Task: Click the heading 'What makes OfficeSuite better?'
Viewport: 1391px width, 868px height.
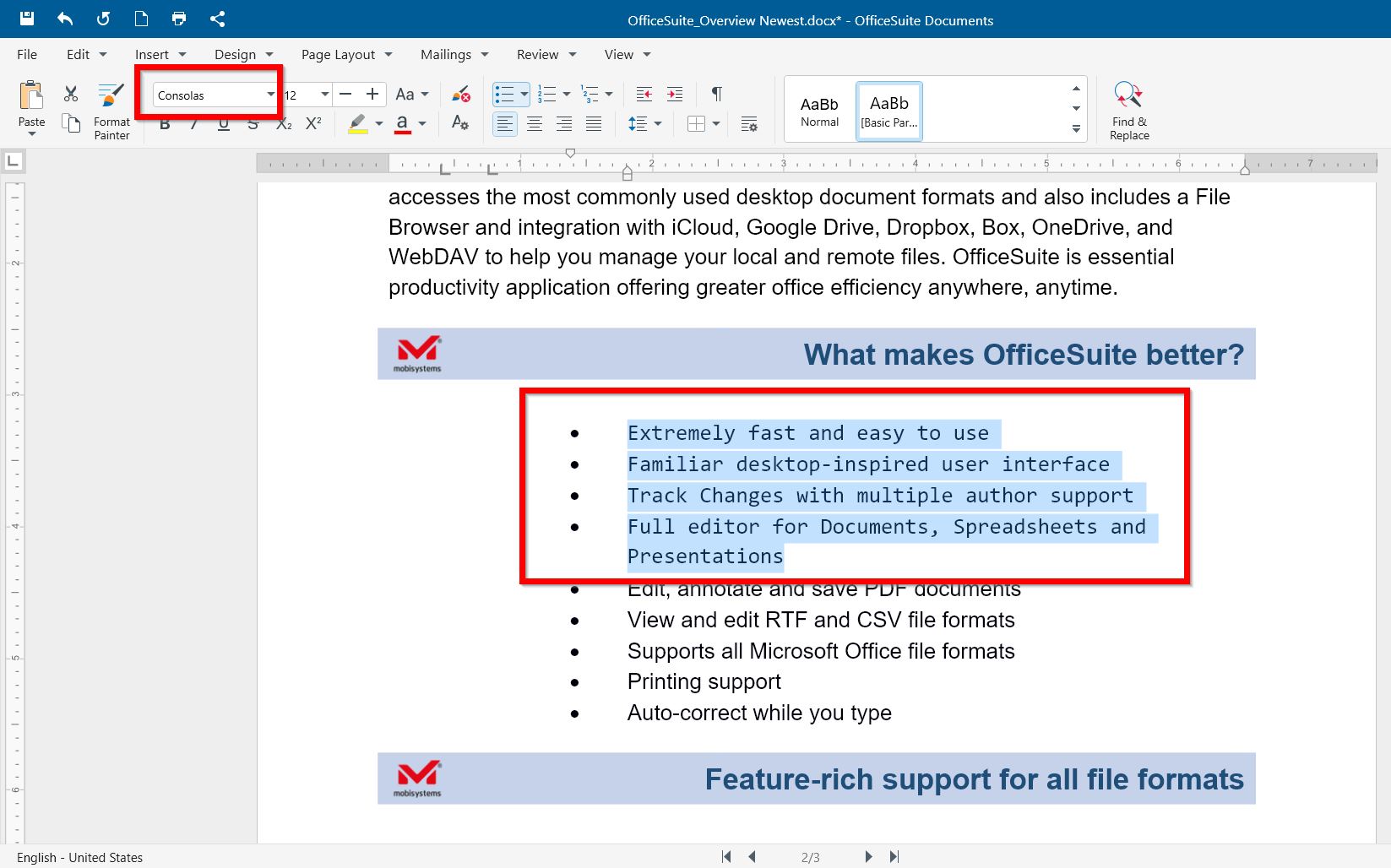Action: point(1024,354)
